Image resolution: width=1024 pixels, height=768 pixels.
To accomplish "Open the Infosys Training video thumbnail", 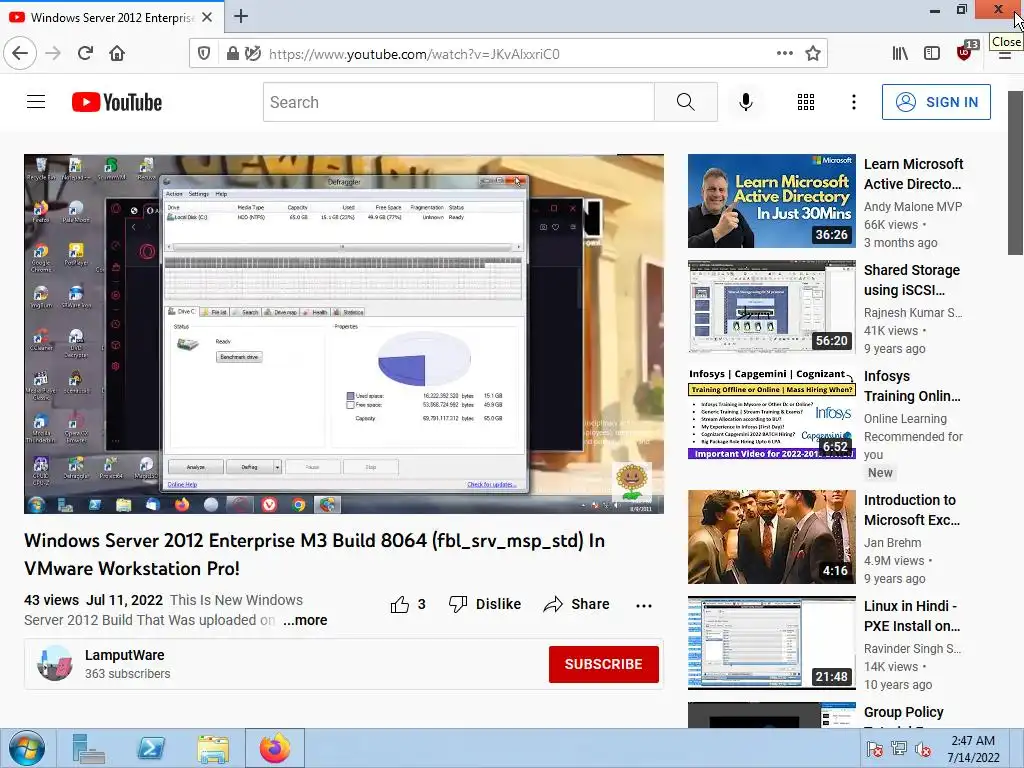I will (x=771, y=413).
